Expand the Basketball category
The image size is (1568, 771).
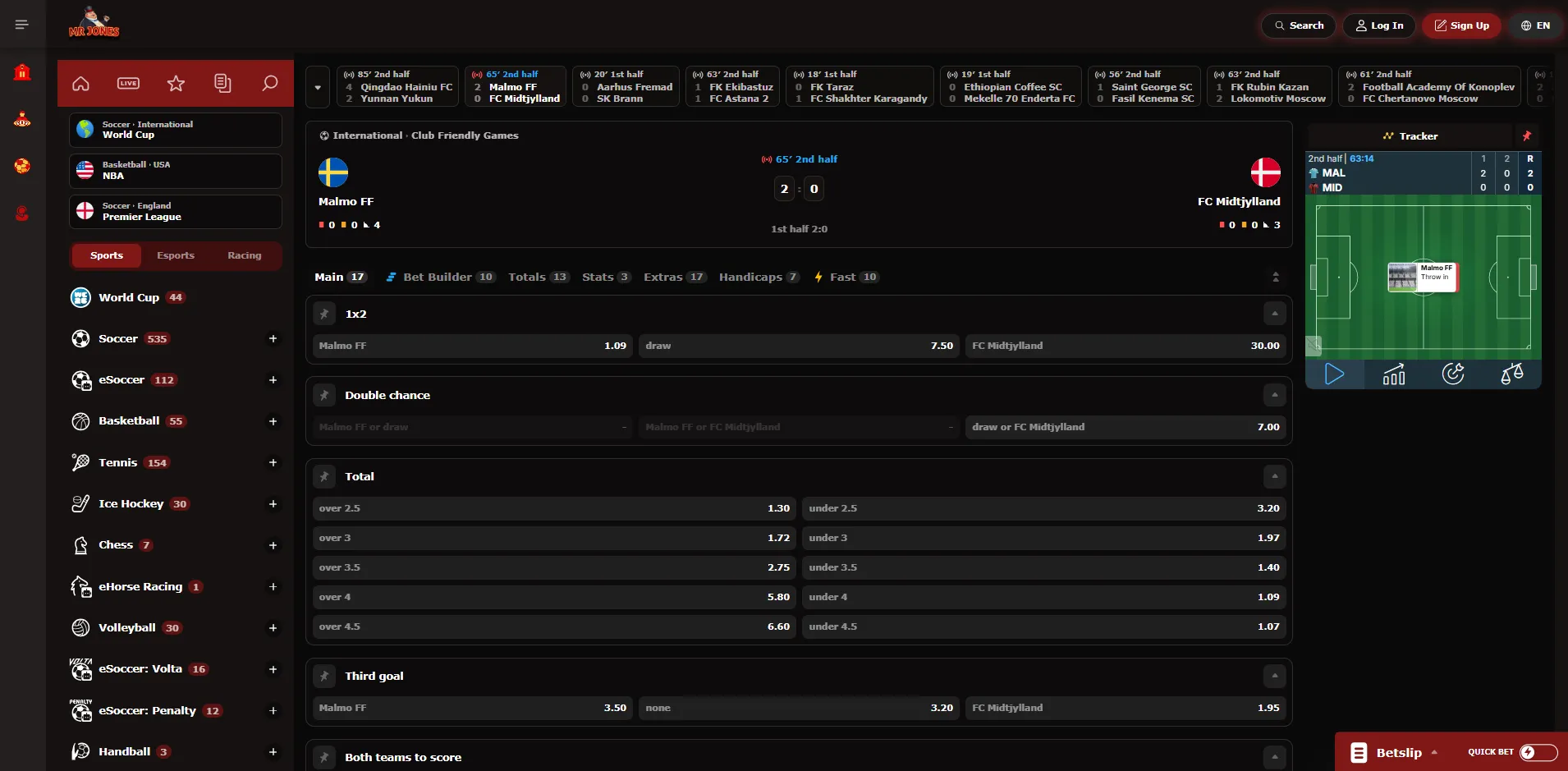(273, 421)
